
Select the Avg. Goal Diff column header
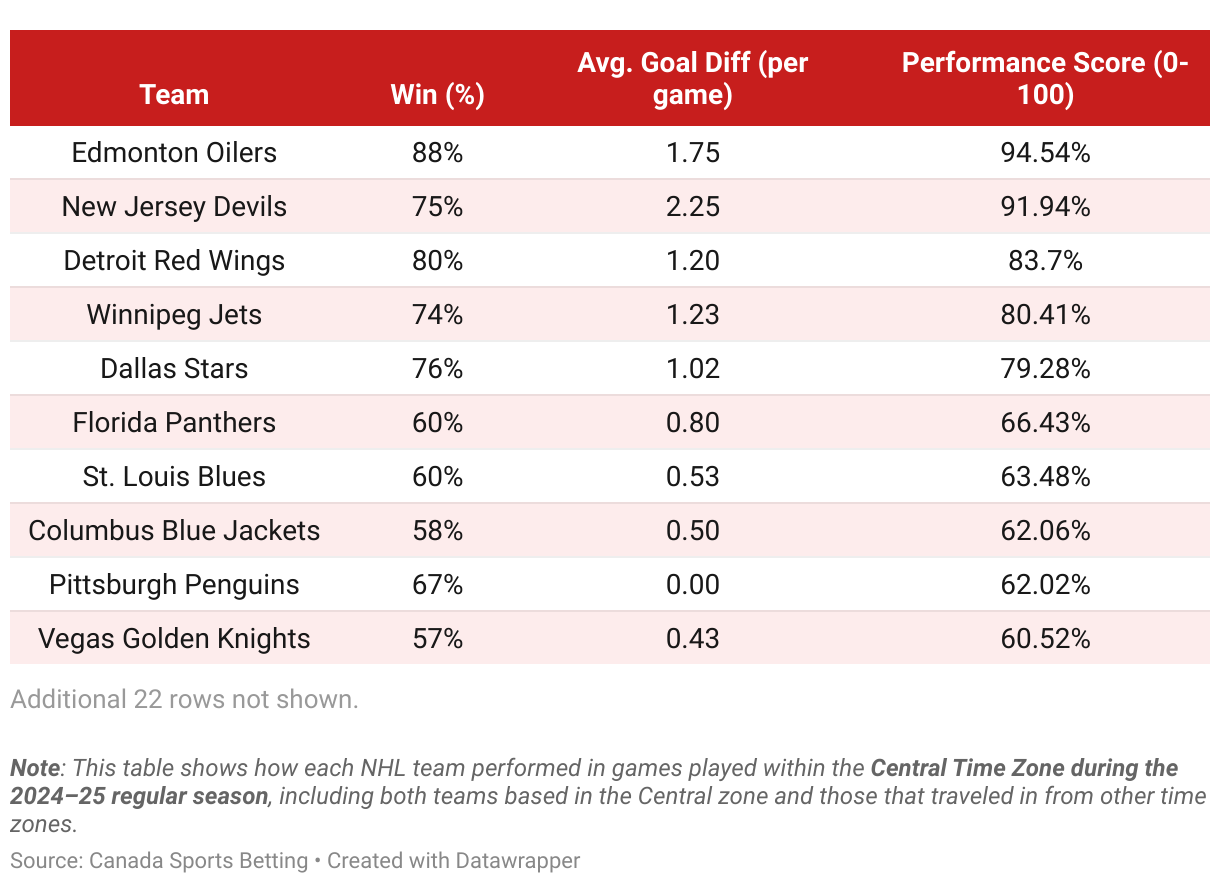tap(693, 79)
